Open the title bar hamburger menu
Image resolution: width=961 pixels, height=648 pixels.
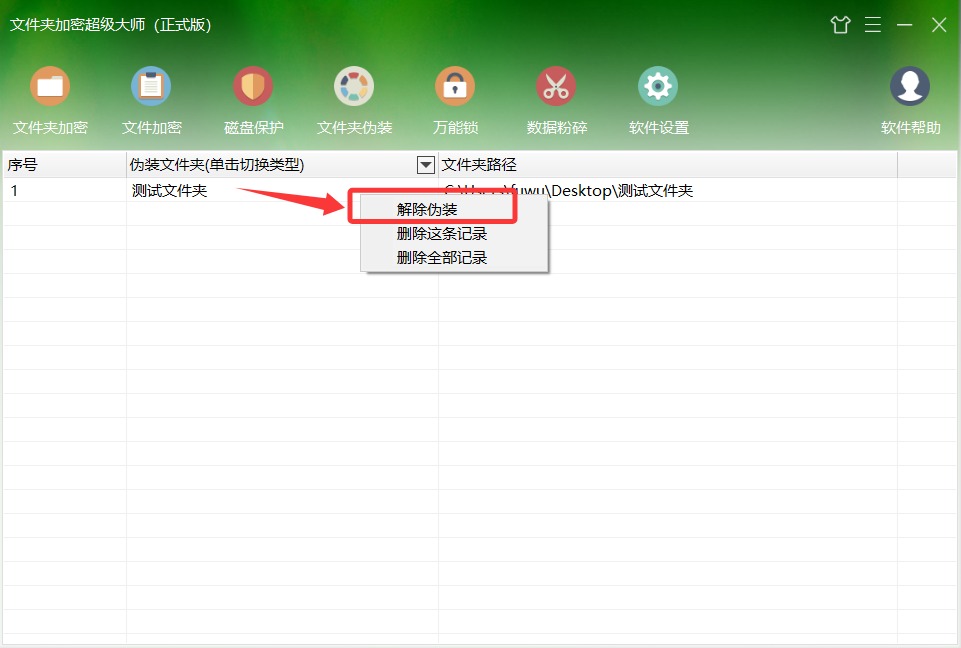click(x=873, y=25)
